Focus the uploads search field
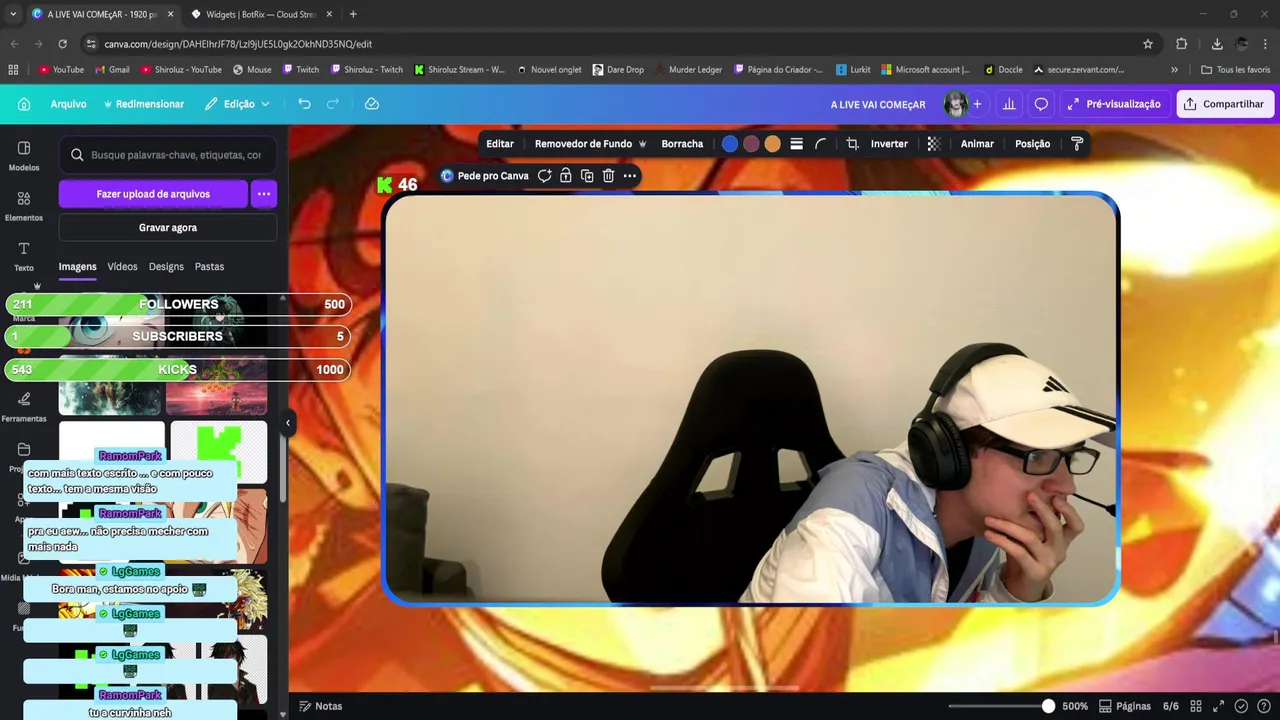 [x=168, y=155]
